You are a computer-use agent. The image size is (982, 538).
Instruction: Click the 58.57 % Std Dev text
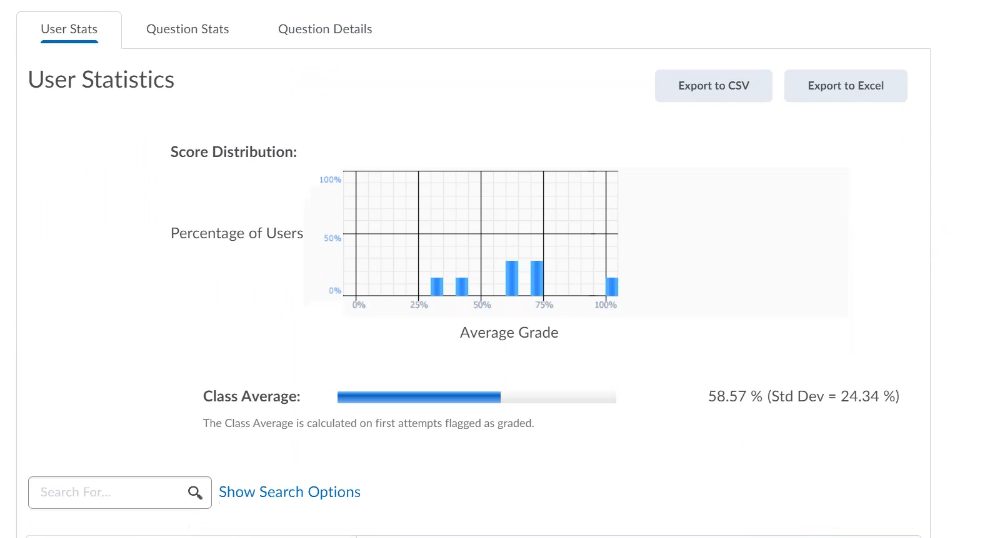(803, 396)
